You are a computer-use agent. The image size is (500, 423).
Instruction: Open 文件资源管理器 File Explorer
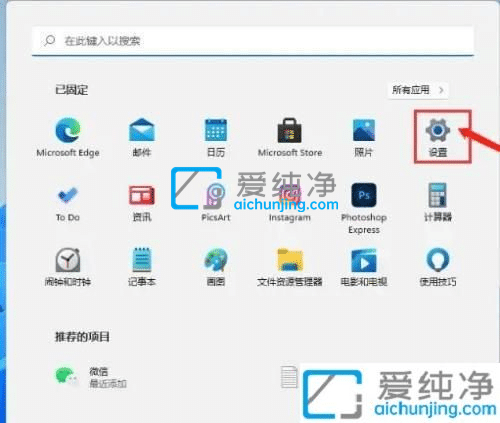(x=290, y=267)
